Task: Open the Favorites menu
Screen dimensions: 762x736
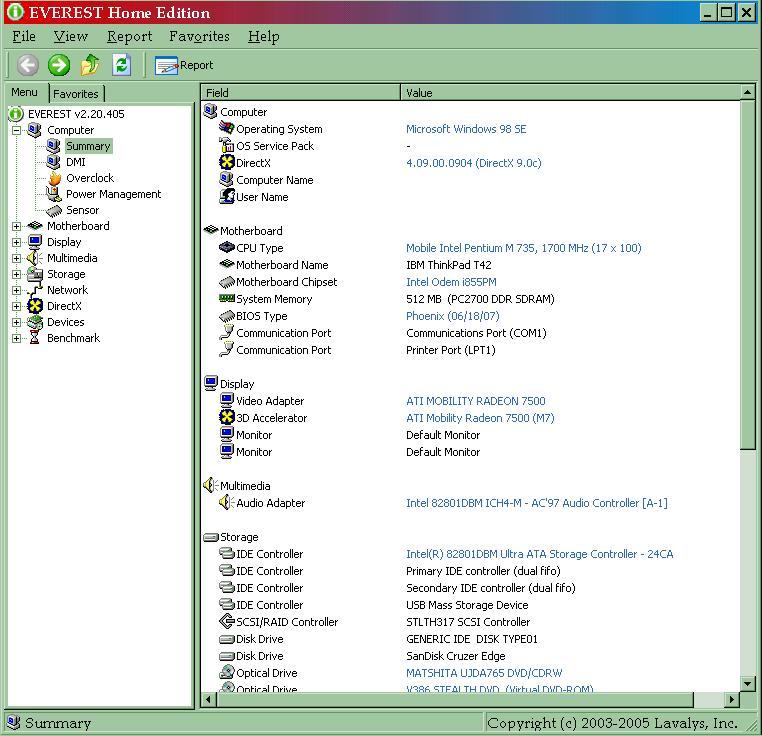Action: pos(199,36)
